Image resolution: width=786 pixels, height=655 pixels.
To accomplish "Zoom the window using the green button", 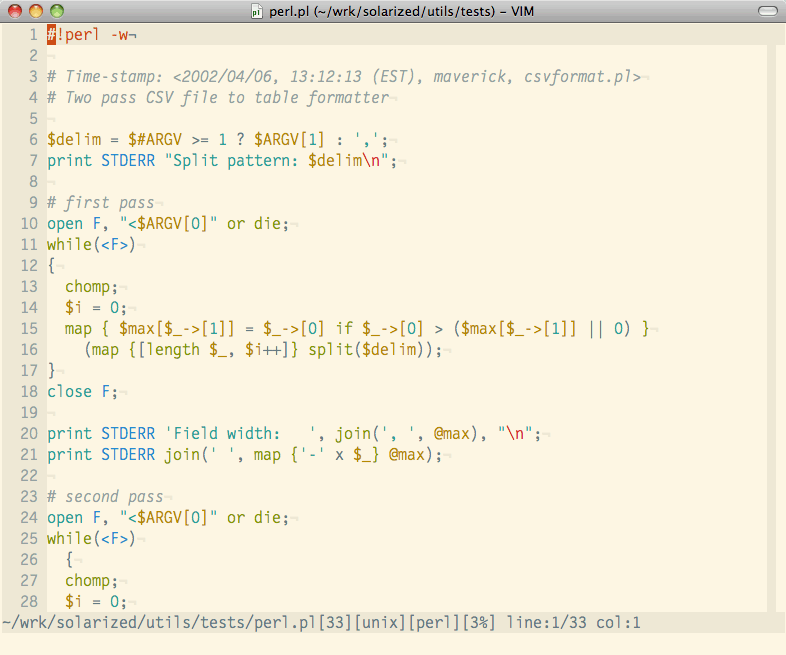I will (x=57, y=11).
